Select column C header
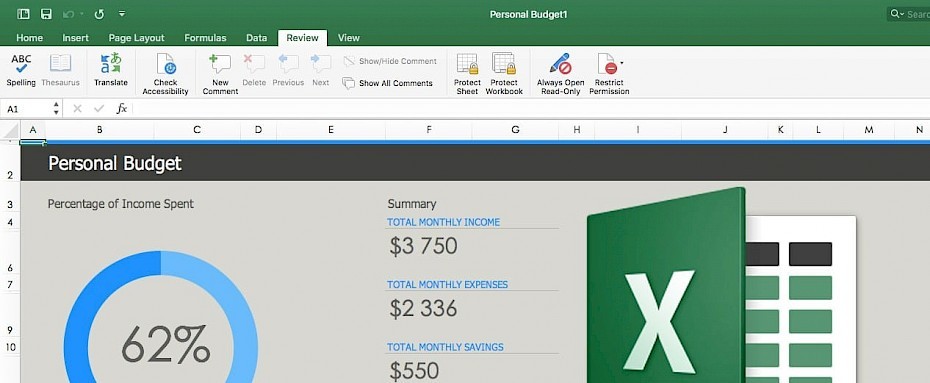This screenshot has width=930, height=383. (x=197, y=130)
